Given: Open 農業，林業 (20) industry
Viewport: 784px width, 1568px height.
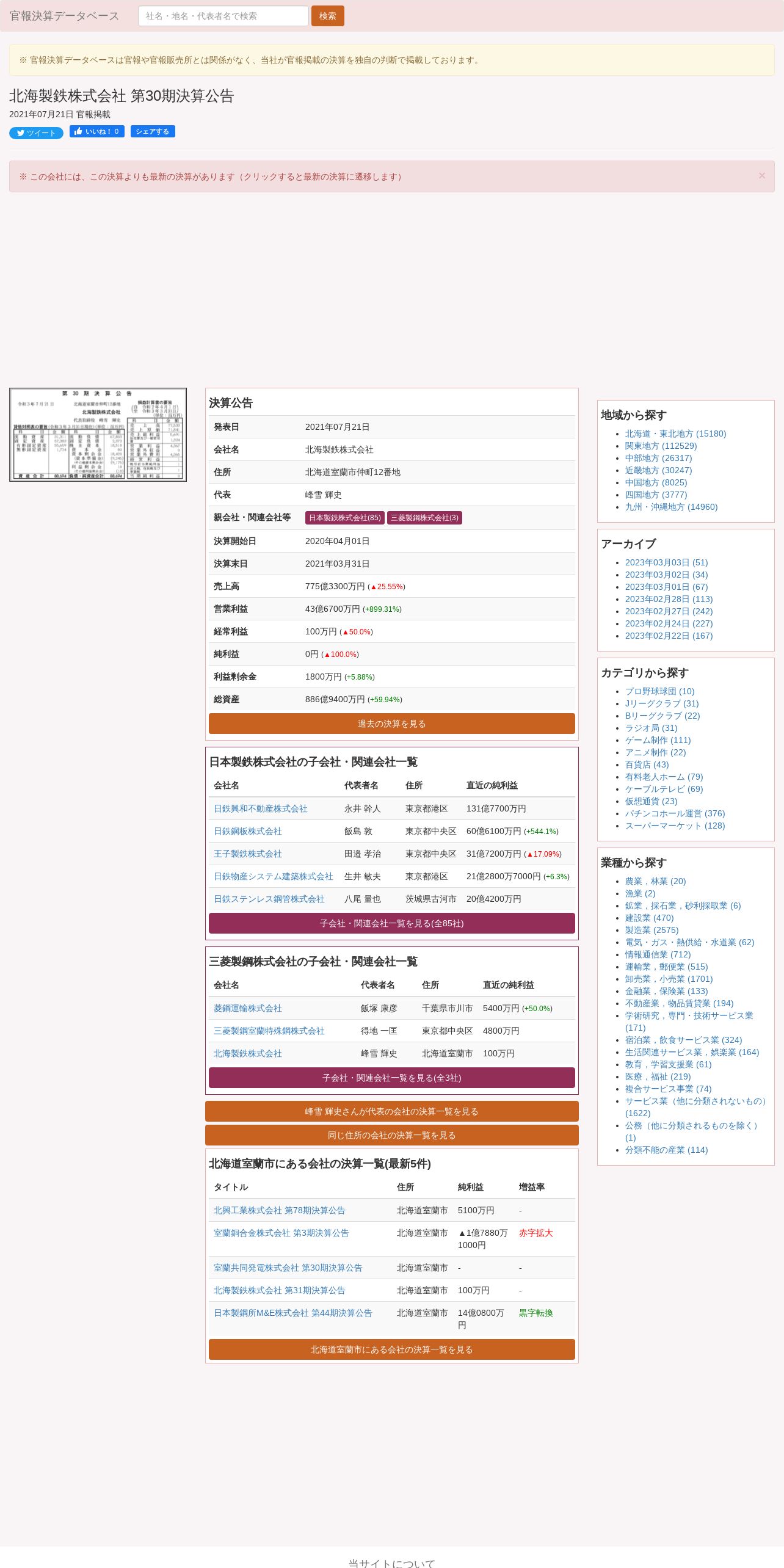Looking at the screenshot, I should coord(656,881).
